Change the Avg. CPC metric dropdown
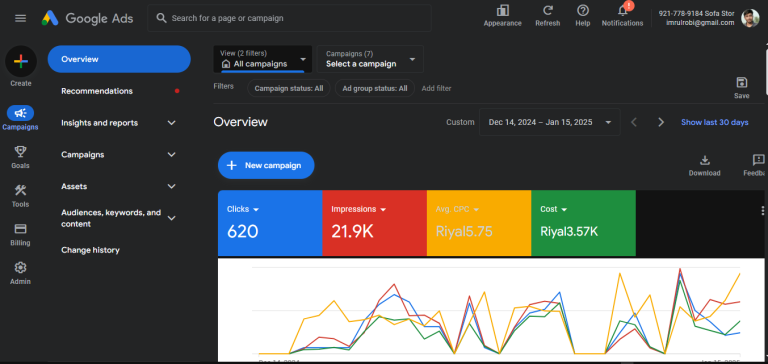The height and width of the screenshot is (364, 768). coord(457,209)
